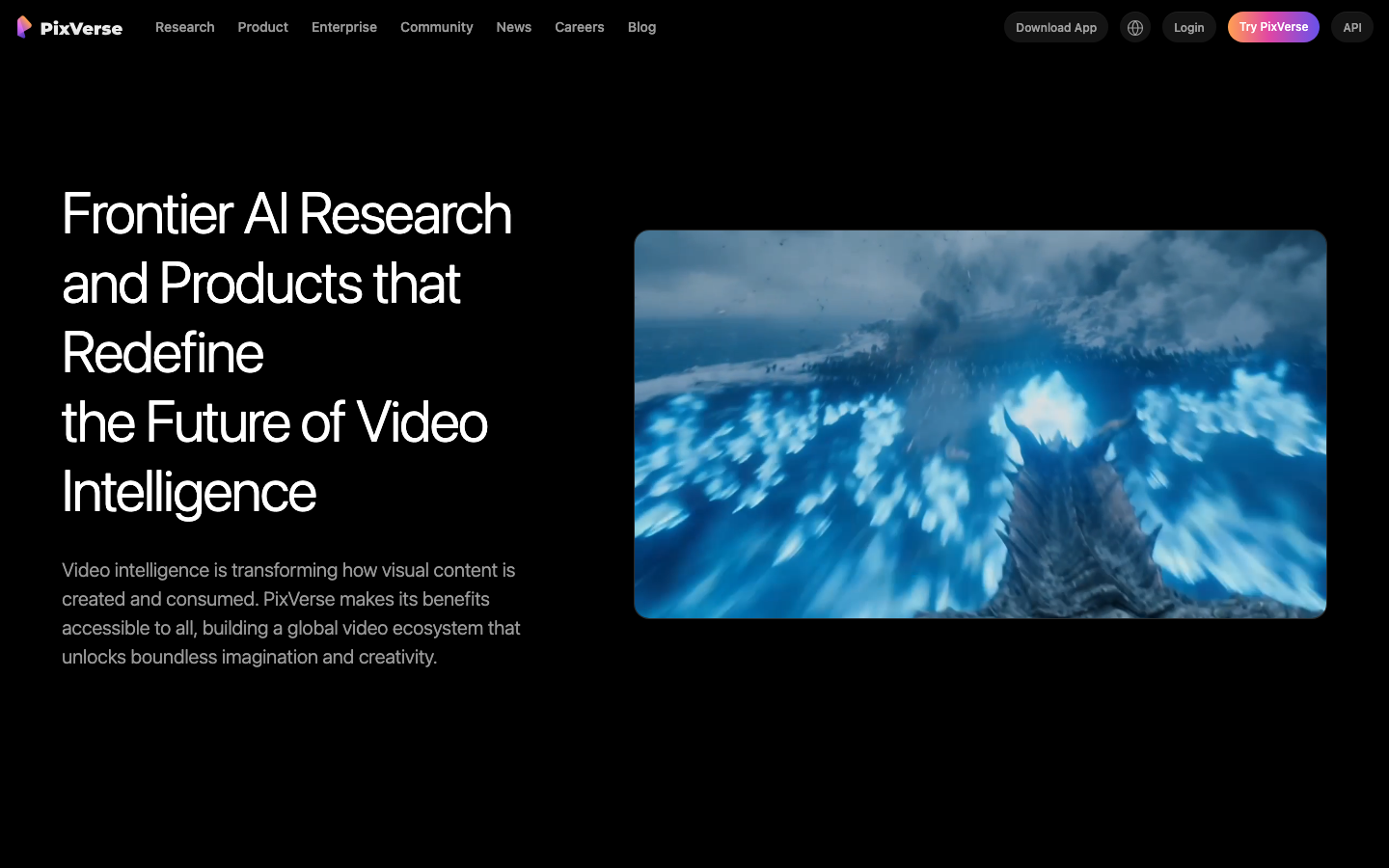Click the 'Frontier AI Research' headline line
The height and width of the screenshot is (868, 1389).
point(286,213)
